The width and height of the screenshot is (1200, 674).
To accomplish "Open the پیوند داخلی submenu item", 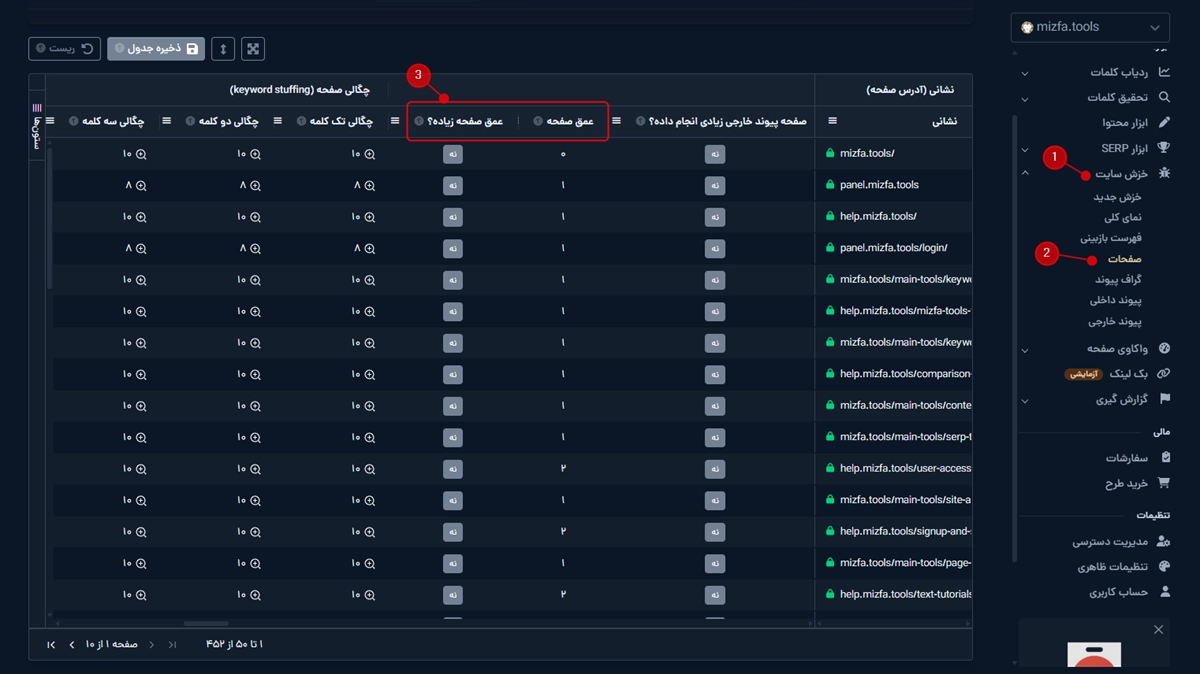I will click(x=1116, y=300).
